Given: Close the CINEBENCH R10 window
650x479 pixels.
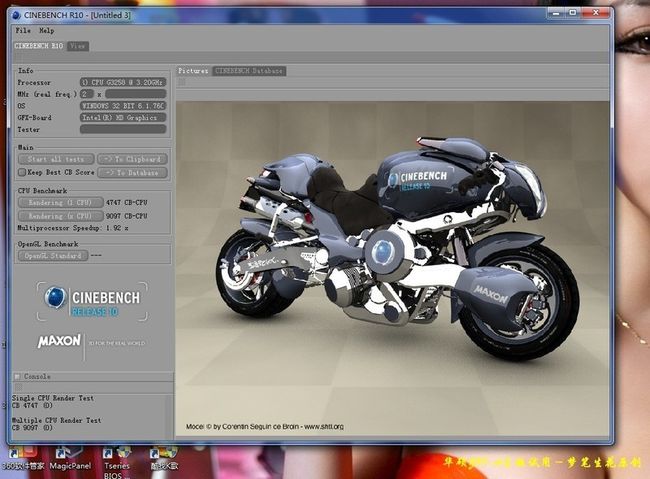Looking at the screenshot, I should pyautogui.click(x=596, y=13).
